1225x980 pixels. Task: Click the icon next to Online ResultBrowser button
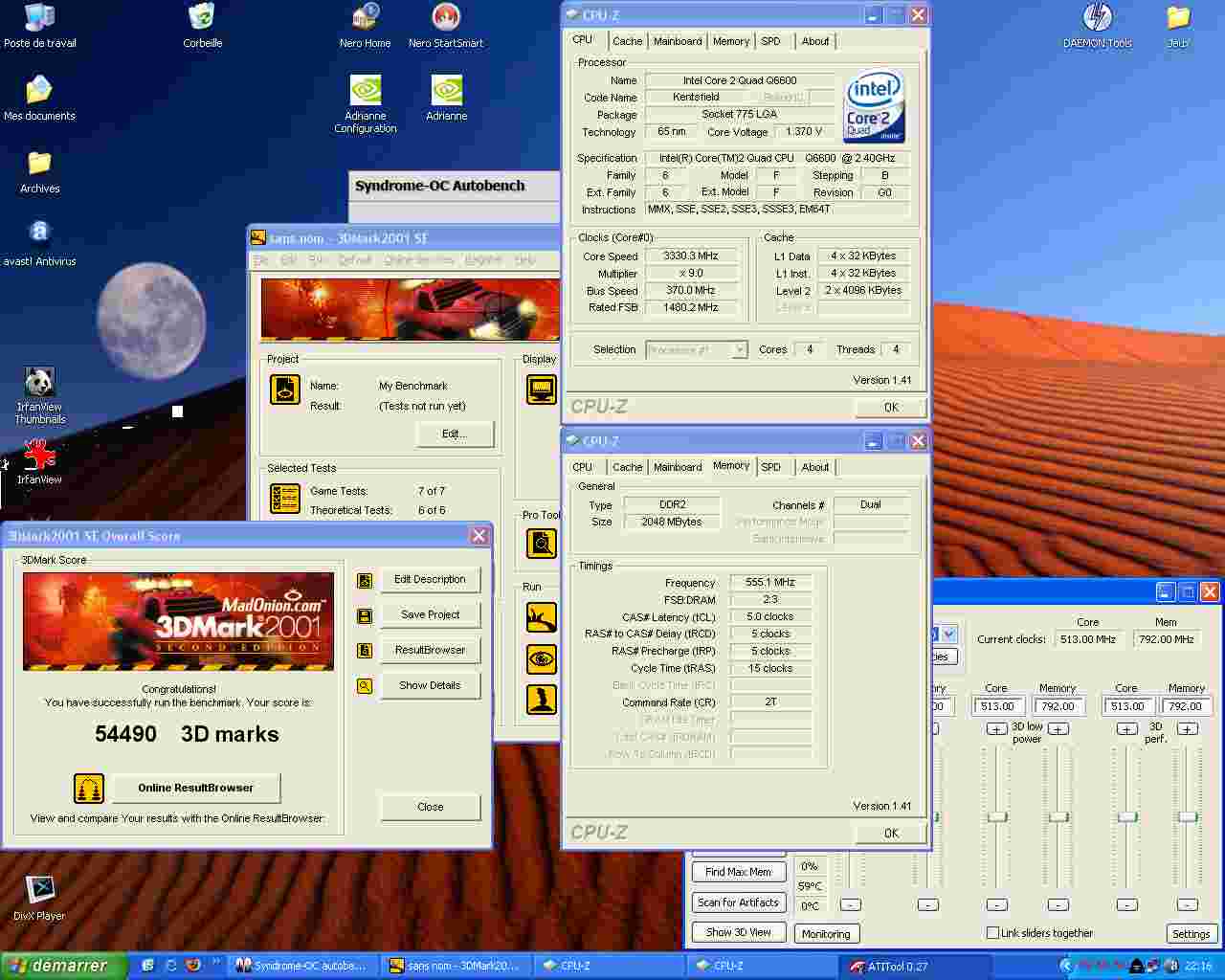pyautogui.click(x=89, y=788)
